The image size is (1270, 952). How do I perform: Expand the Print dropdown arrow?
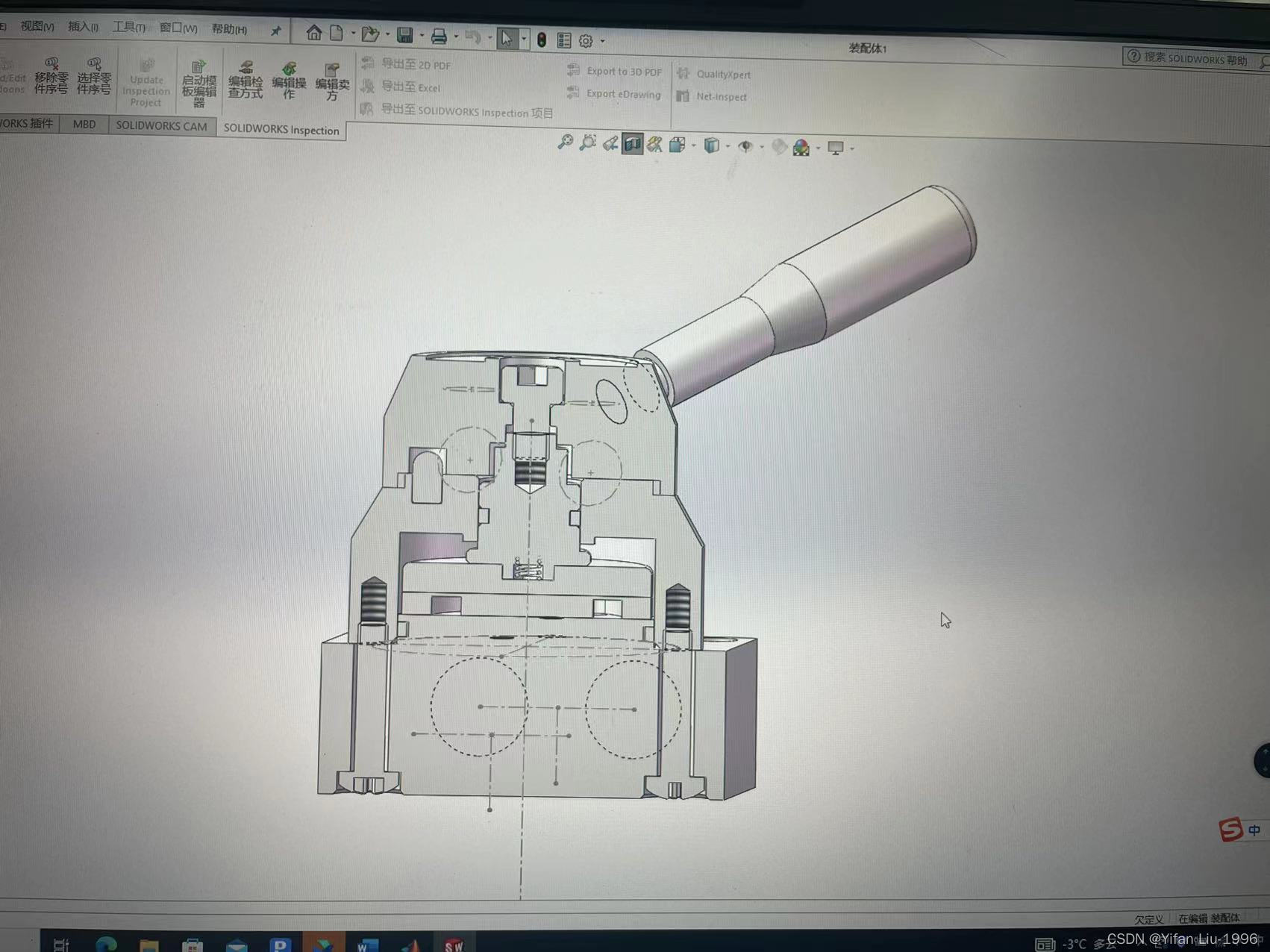tap(455, 36)
